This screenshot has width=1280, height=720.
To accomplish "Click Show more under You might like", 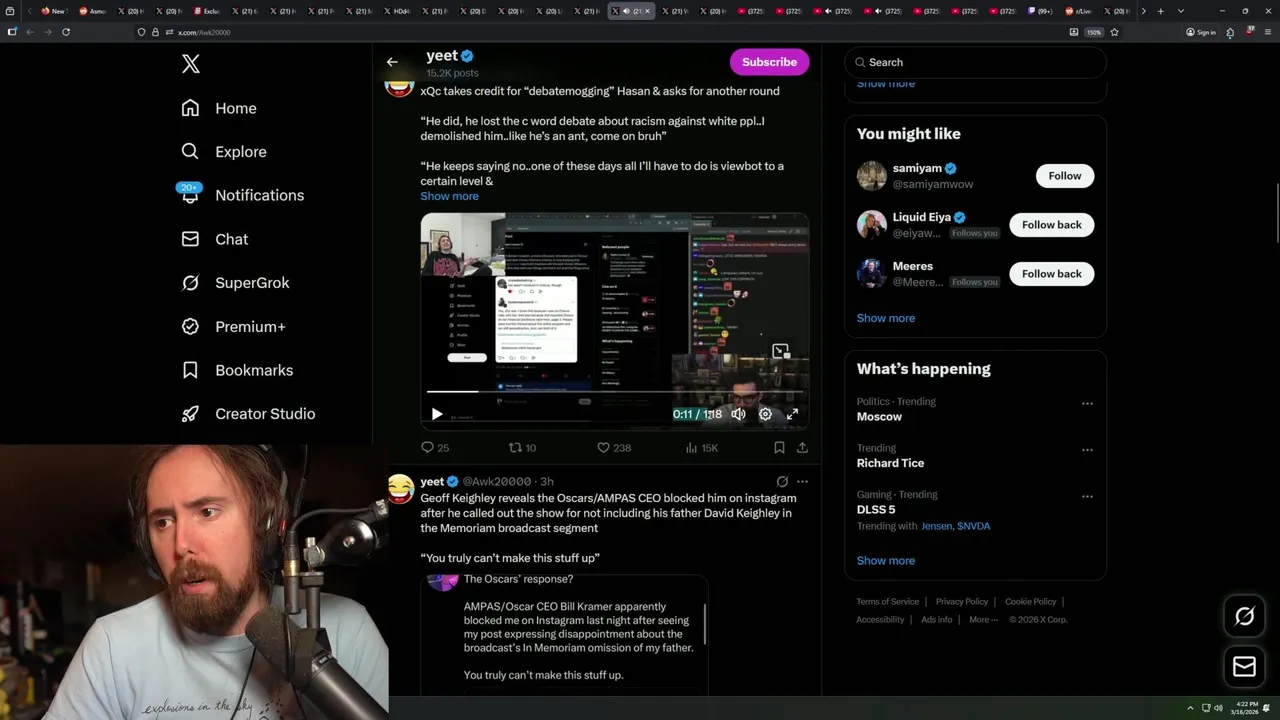I will 885,318.
